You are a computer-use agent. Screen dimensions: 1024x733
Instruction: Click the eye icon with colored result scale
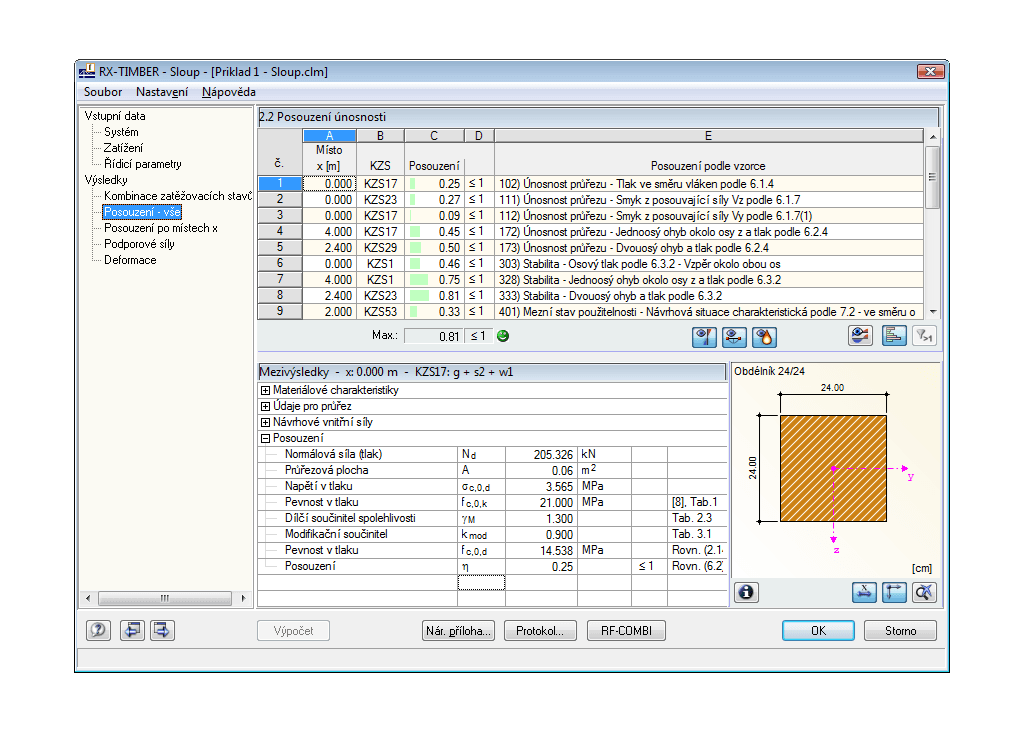[860, 336]
